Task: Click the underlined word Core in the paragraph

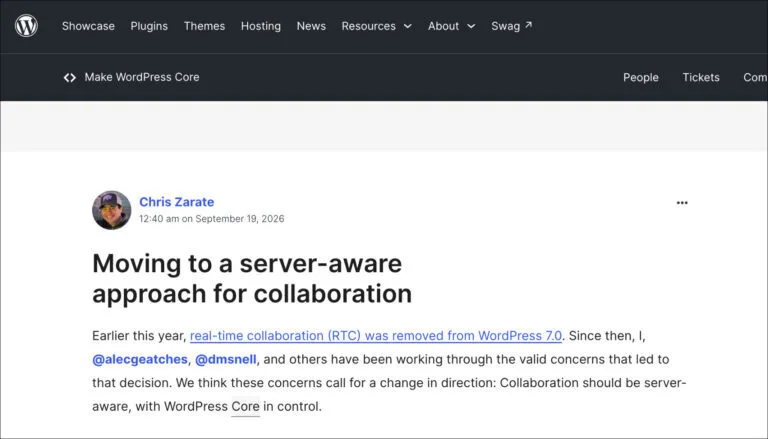Action: pos(245,407)
